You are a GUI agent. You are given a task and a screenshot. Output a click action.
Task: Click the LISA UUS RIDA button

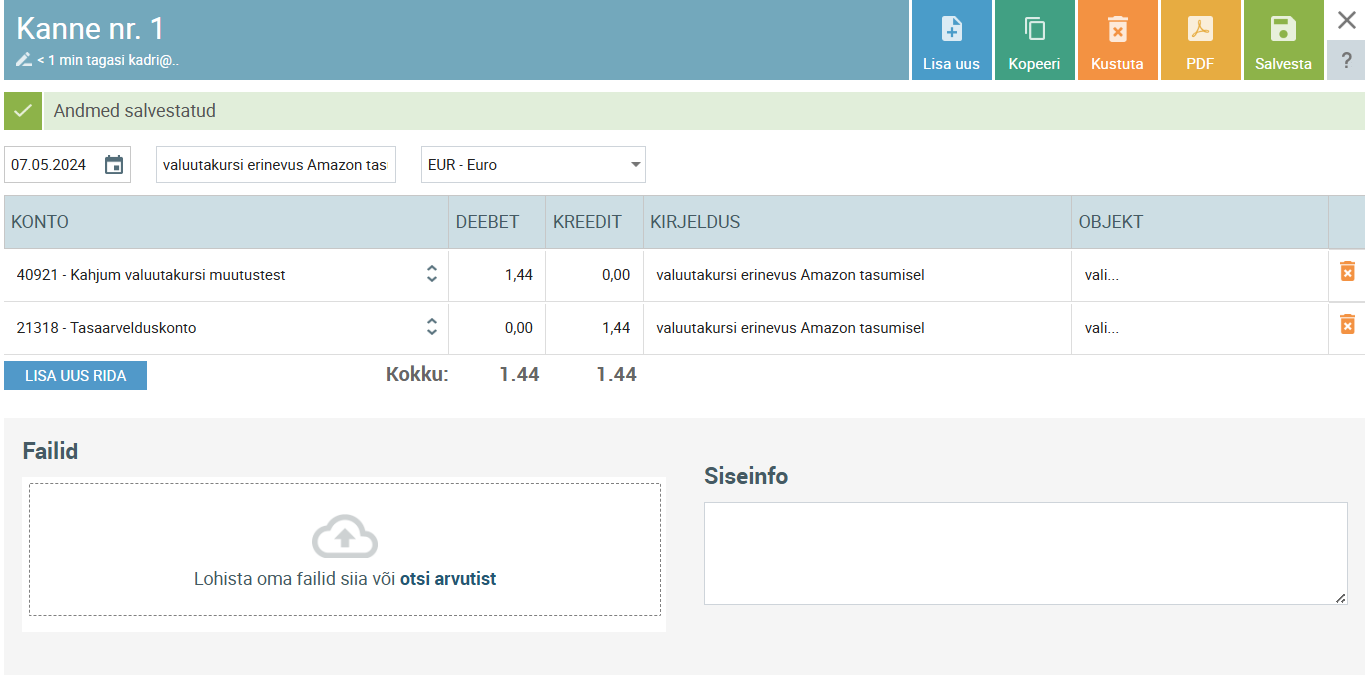coord(75,376)
